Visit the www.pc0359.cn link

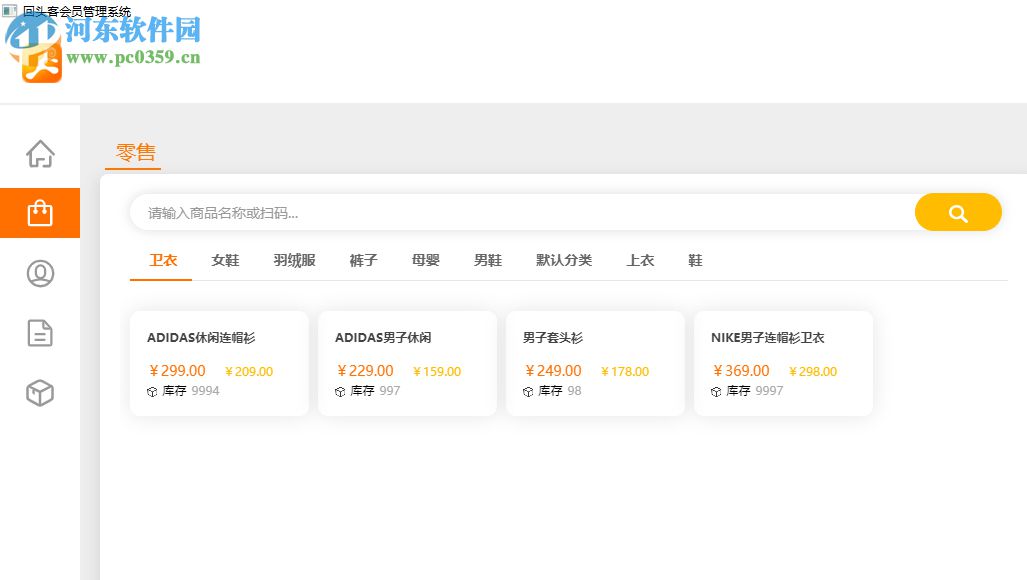pyautogui.click(x=131, y=57)
